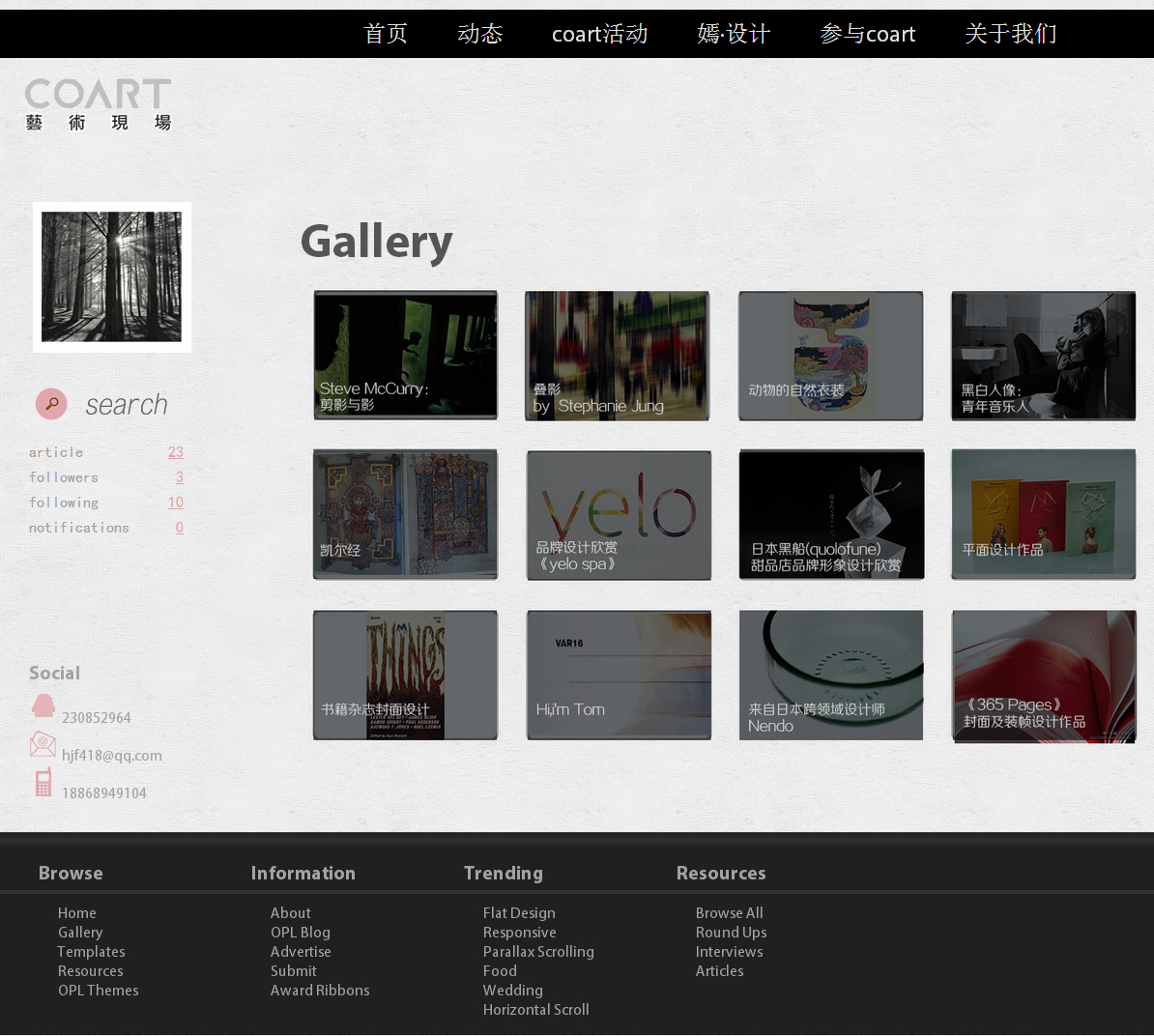This screenshot has height=1036, width=1154.
Task: Click QQ number 230852964
Action: 97,717
